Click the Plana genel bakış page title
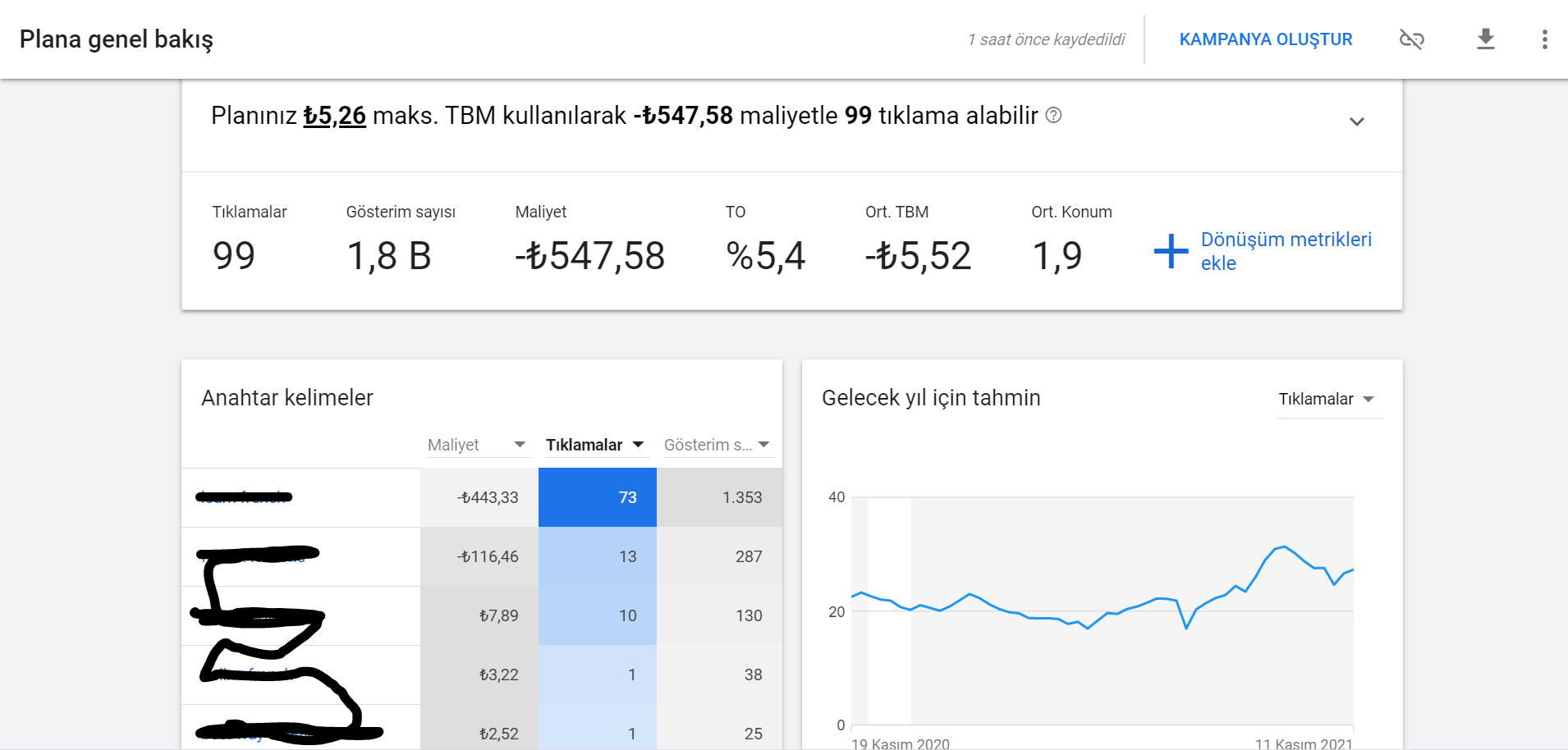Viewport: 1568px width, 750px height. (117, 39)
